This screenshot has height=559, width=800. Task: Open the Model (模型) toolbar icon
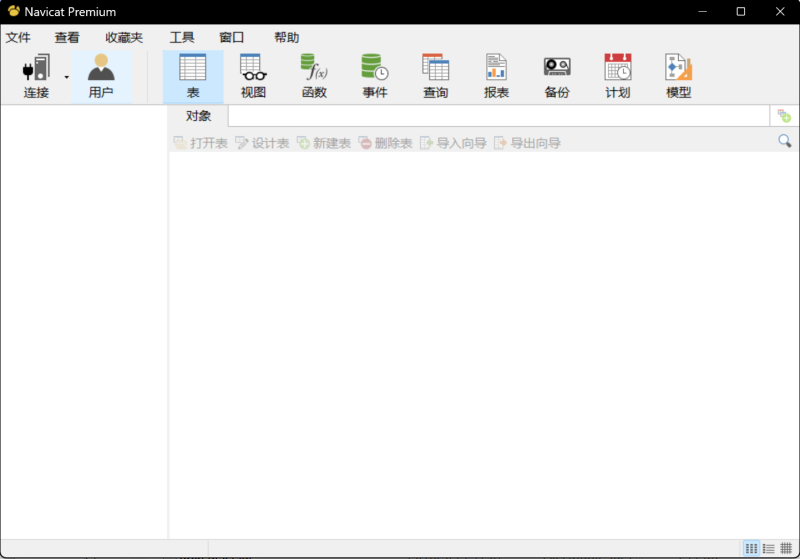(679, 77)
